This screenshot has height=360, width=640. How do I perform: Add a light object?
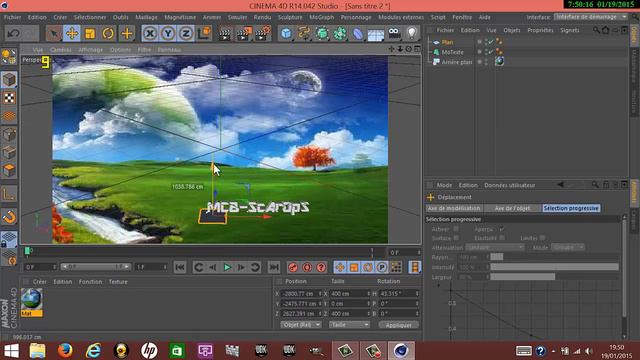click(x=412, y=33)
